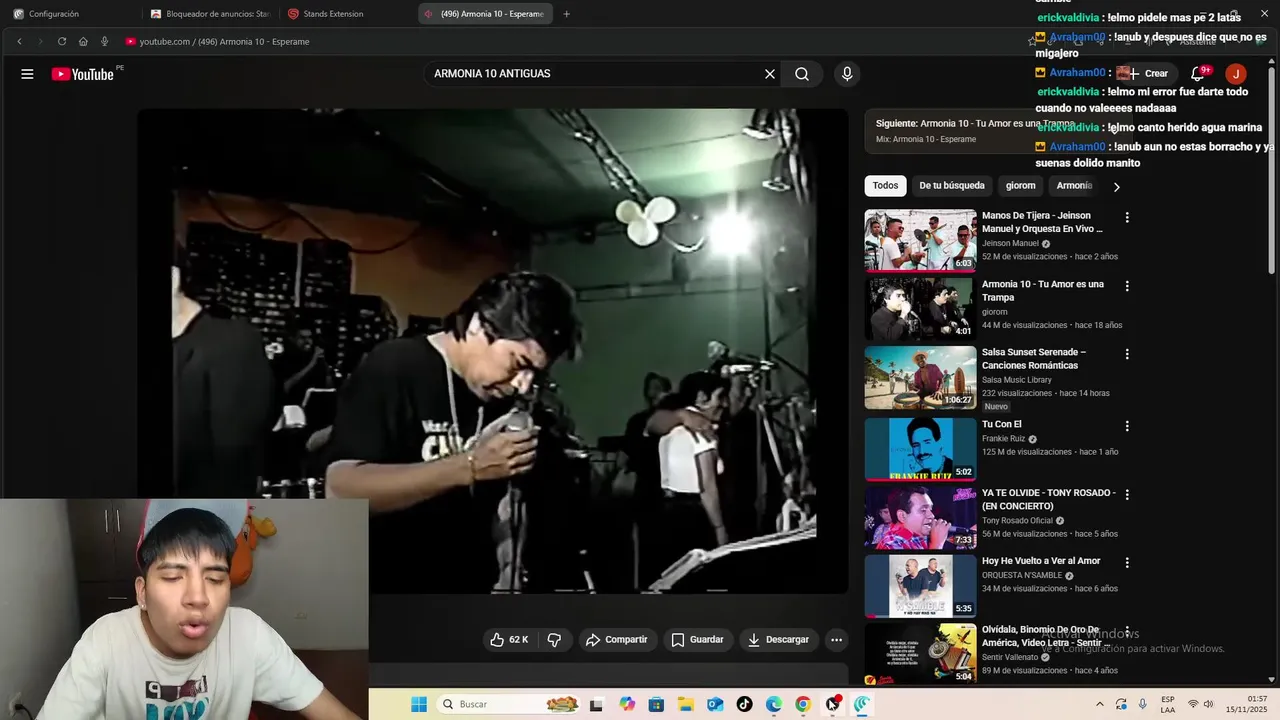Select the Armonia filter chip

pos(1074,186)
